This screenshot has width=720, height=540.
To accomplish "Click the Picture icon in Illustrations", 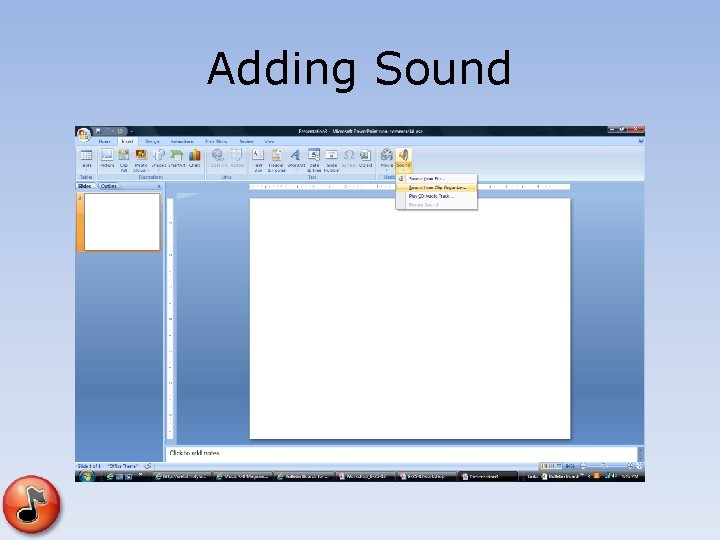I will click(x=107, y=155).
